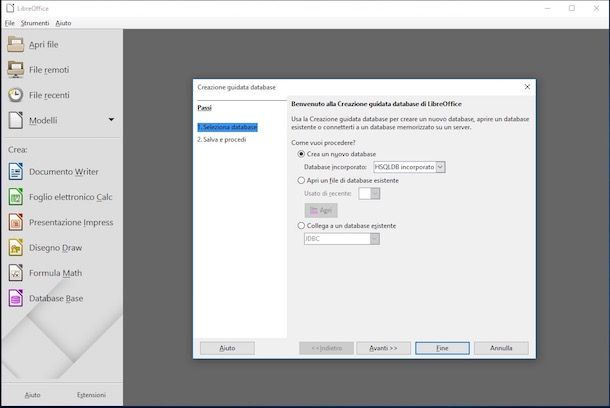Launch Presentazione Impress icon
The width and height of the screenshot is (610, 408).
click(x=16, y=222)
